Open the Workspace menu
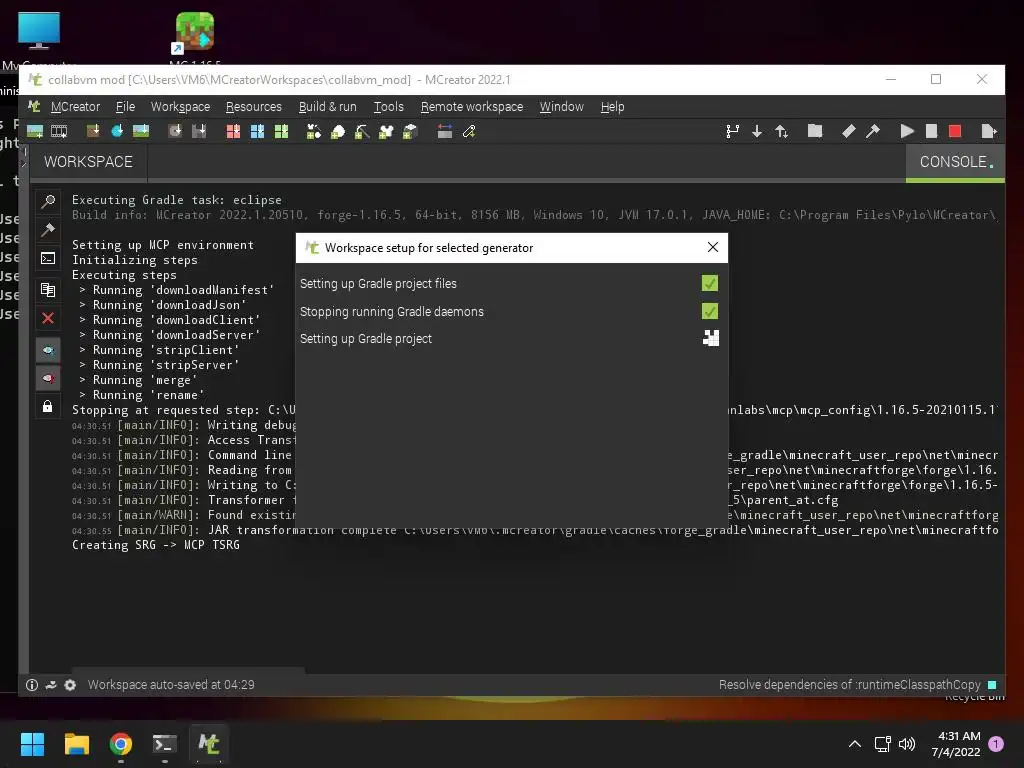 pyautogui.click(x=180, y=106)
